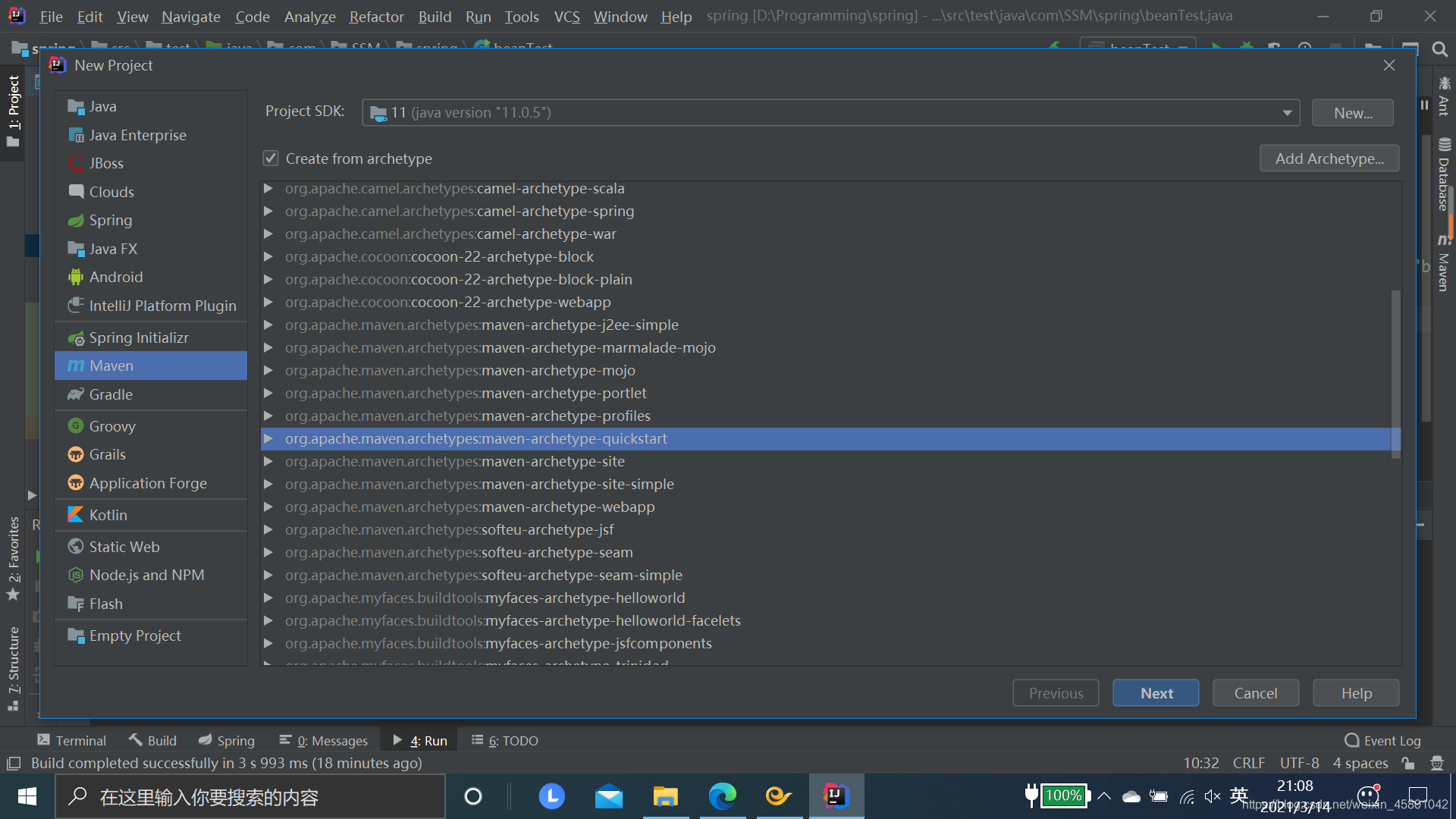Click 4 spaces indent indicator

click(x=1360, y=763)
